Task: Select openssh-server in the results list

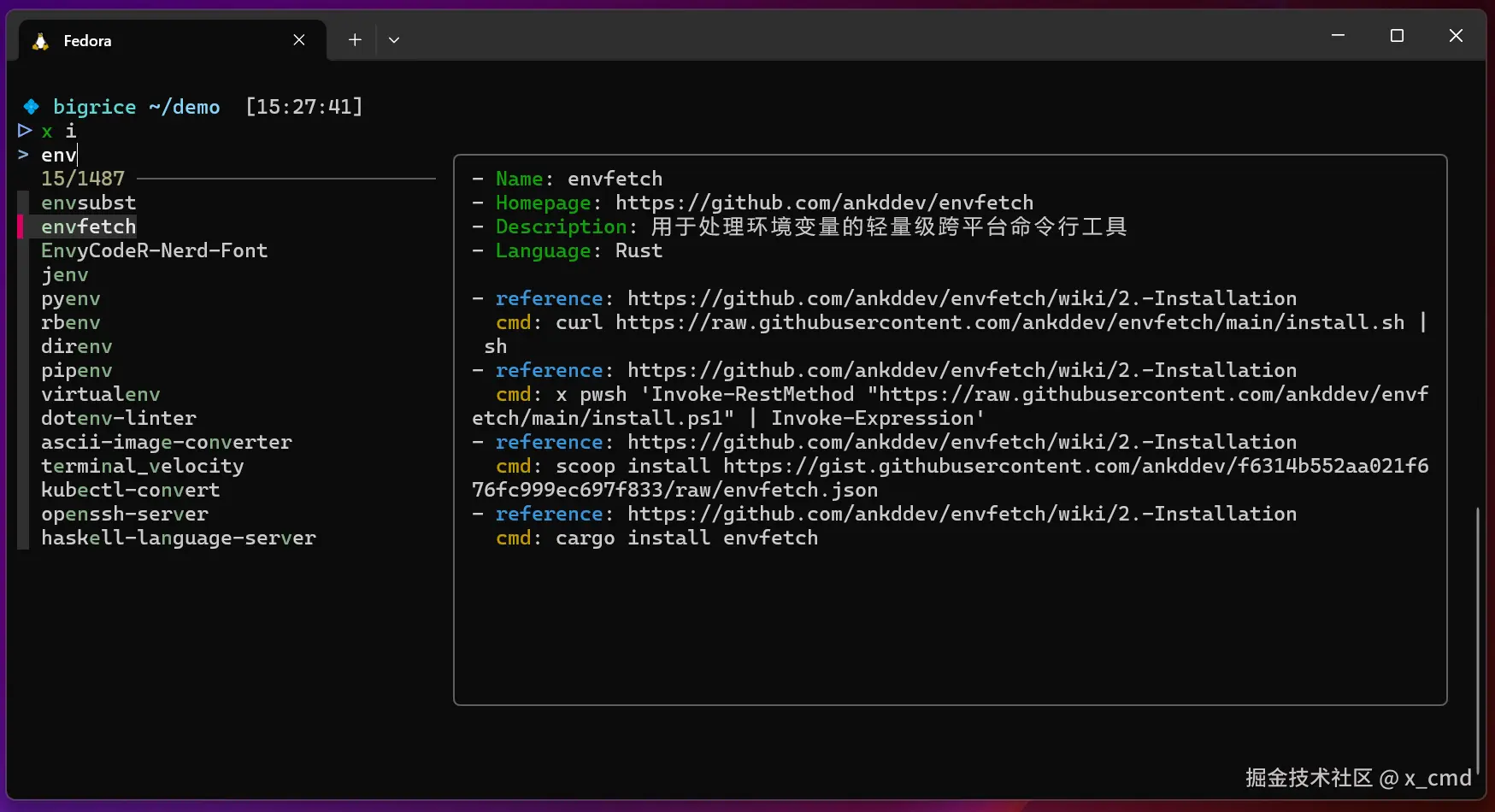Action: coord(125,514)
